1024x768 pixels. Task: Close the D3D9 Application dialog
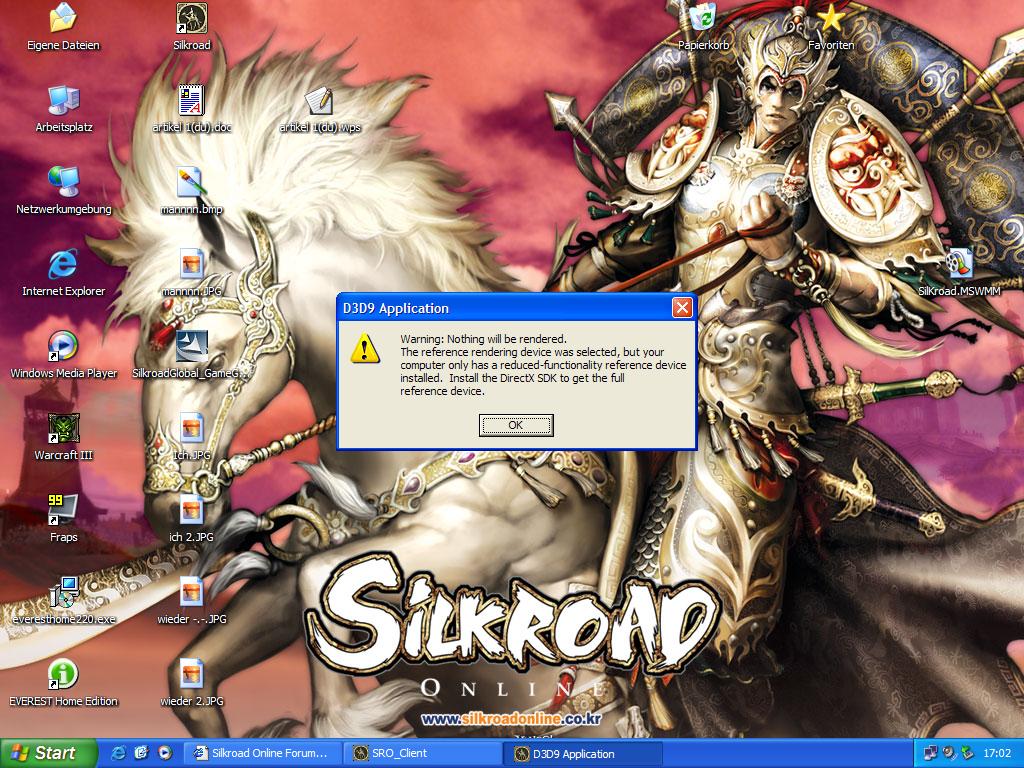[x=682, y=308]
